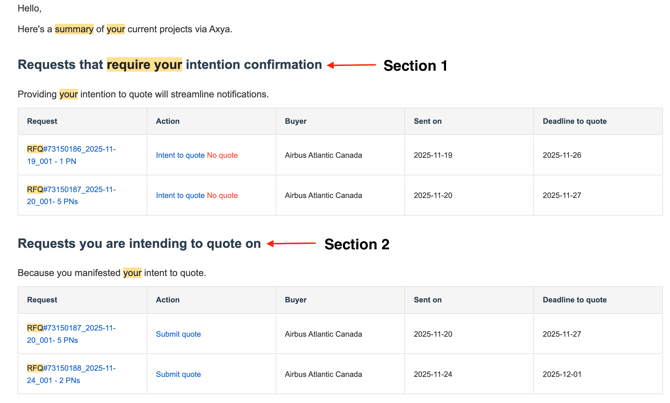Click the Section 1 annotation label
Image resolution: width=670 pixels, height=403 pixels.
(x=415, y=66)
